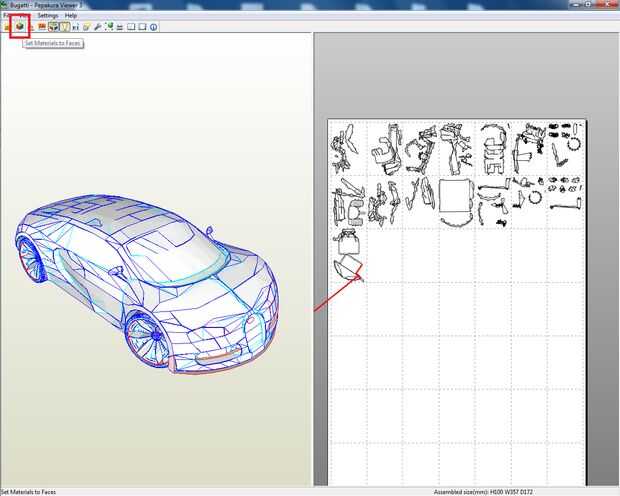
Task: Click the blue circular info icon
Action: click(153, 27)
